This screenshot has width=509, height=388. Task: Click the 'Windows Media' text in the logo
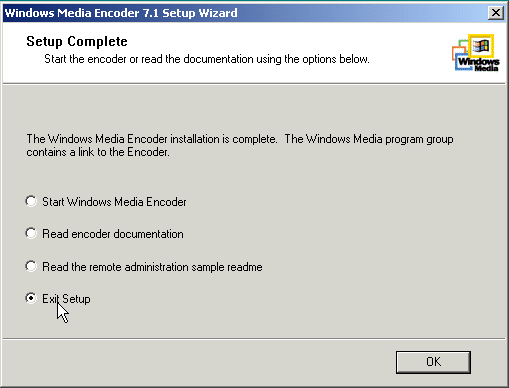pos(479,64)
